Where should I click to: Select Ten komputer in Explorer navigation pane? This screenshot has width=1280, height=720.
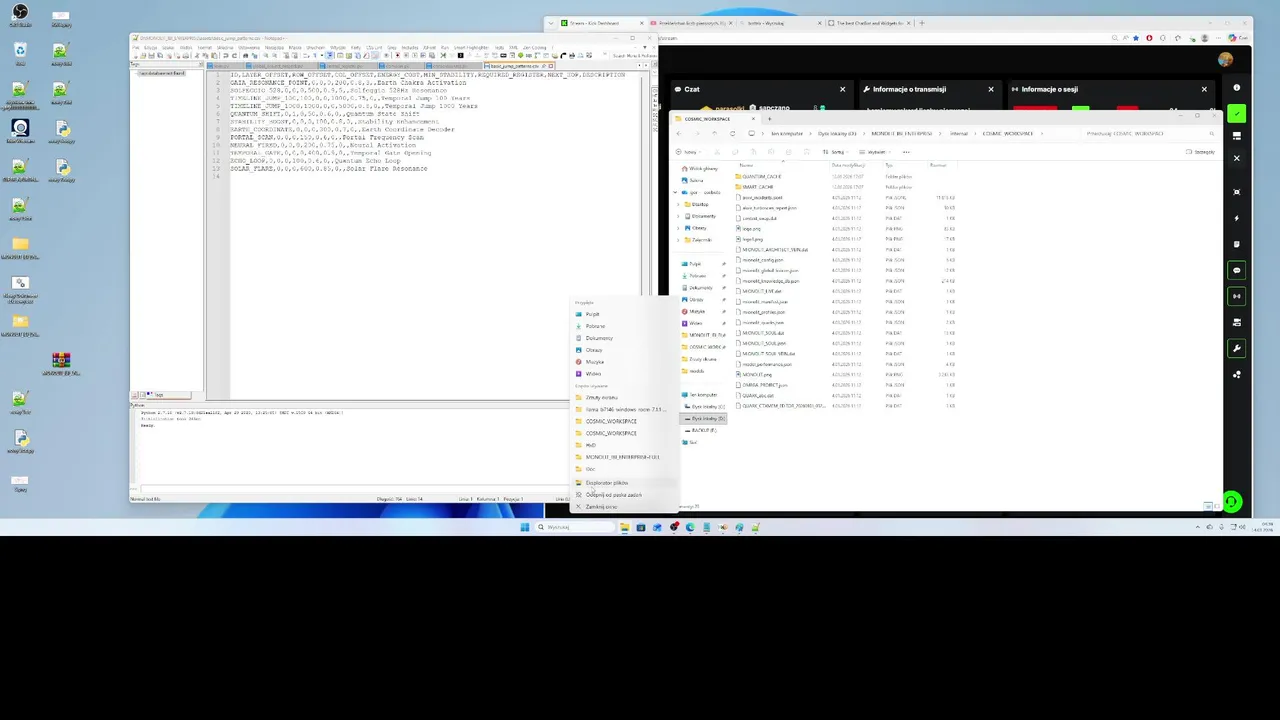[x=705, y=395]
